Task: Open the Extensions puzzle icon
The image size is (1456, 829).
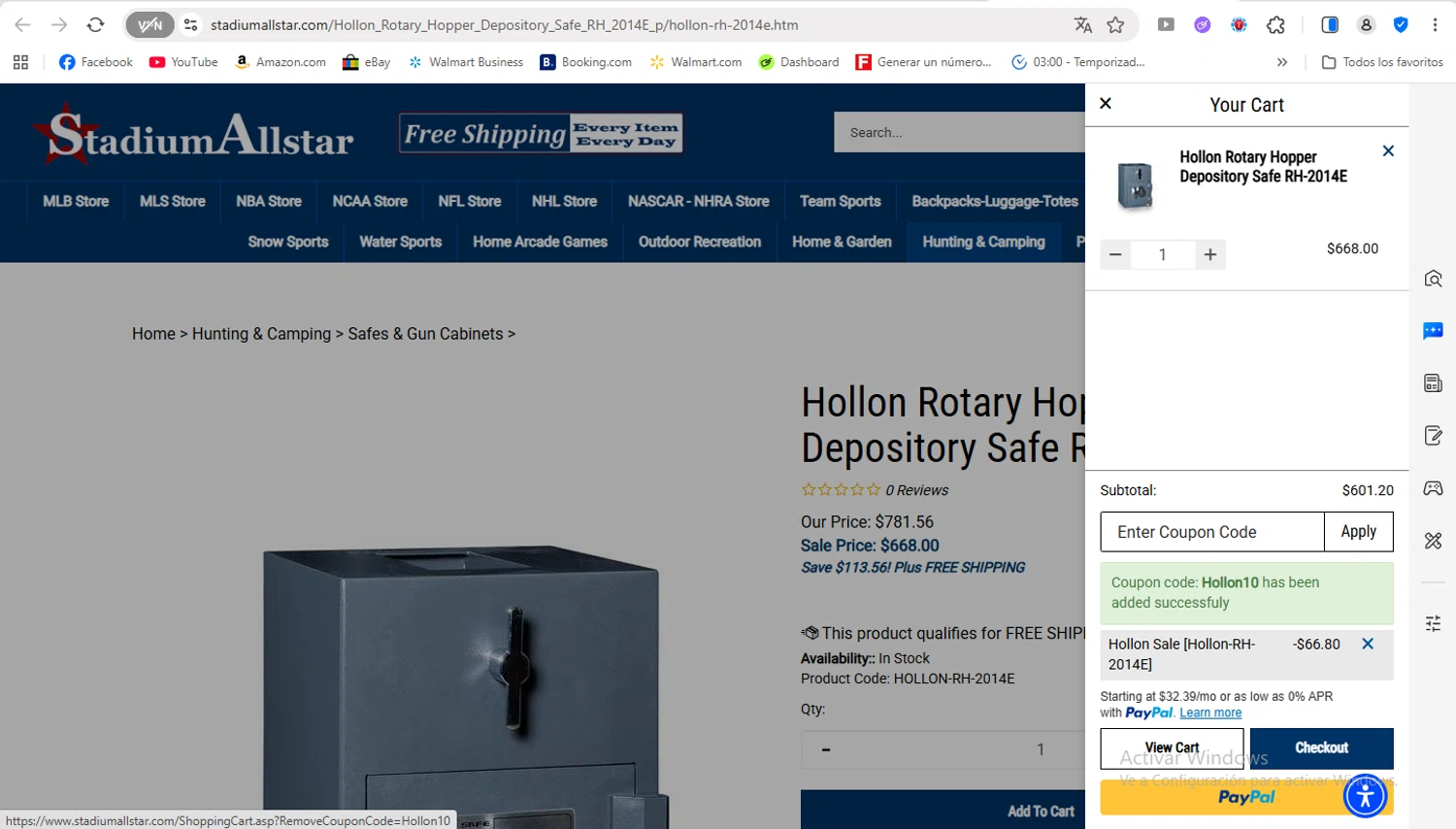Action: (x=1275, y=25)
